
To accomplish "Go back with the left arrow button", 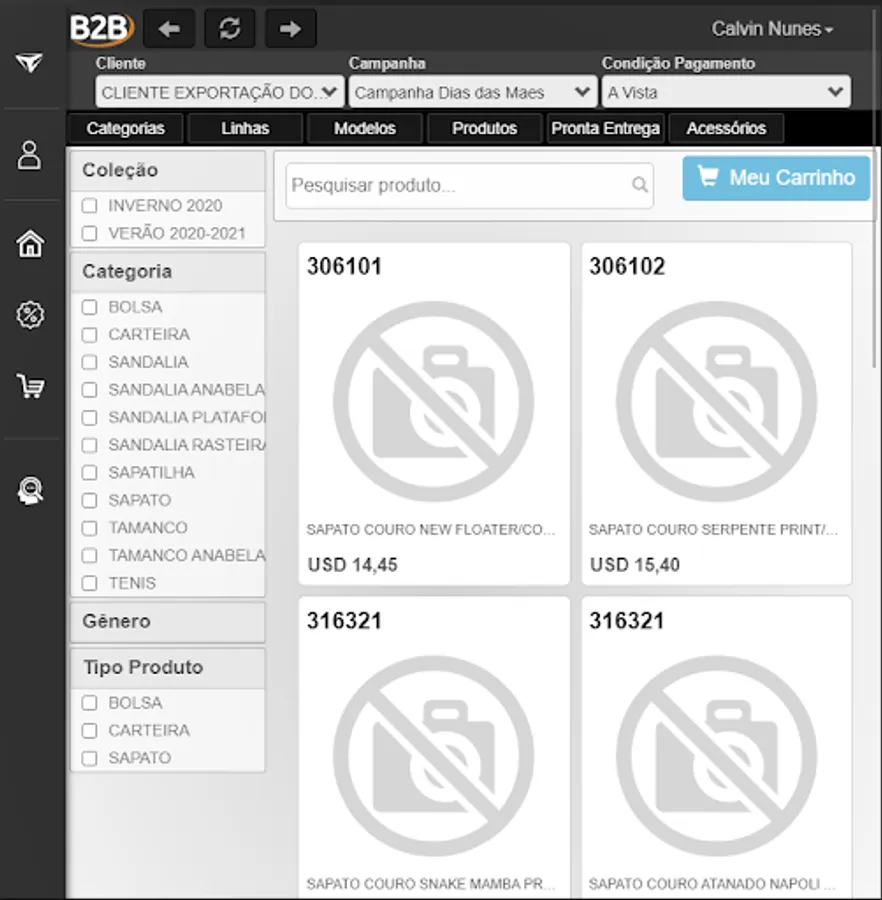I will coord(169,28).
